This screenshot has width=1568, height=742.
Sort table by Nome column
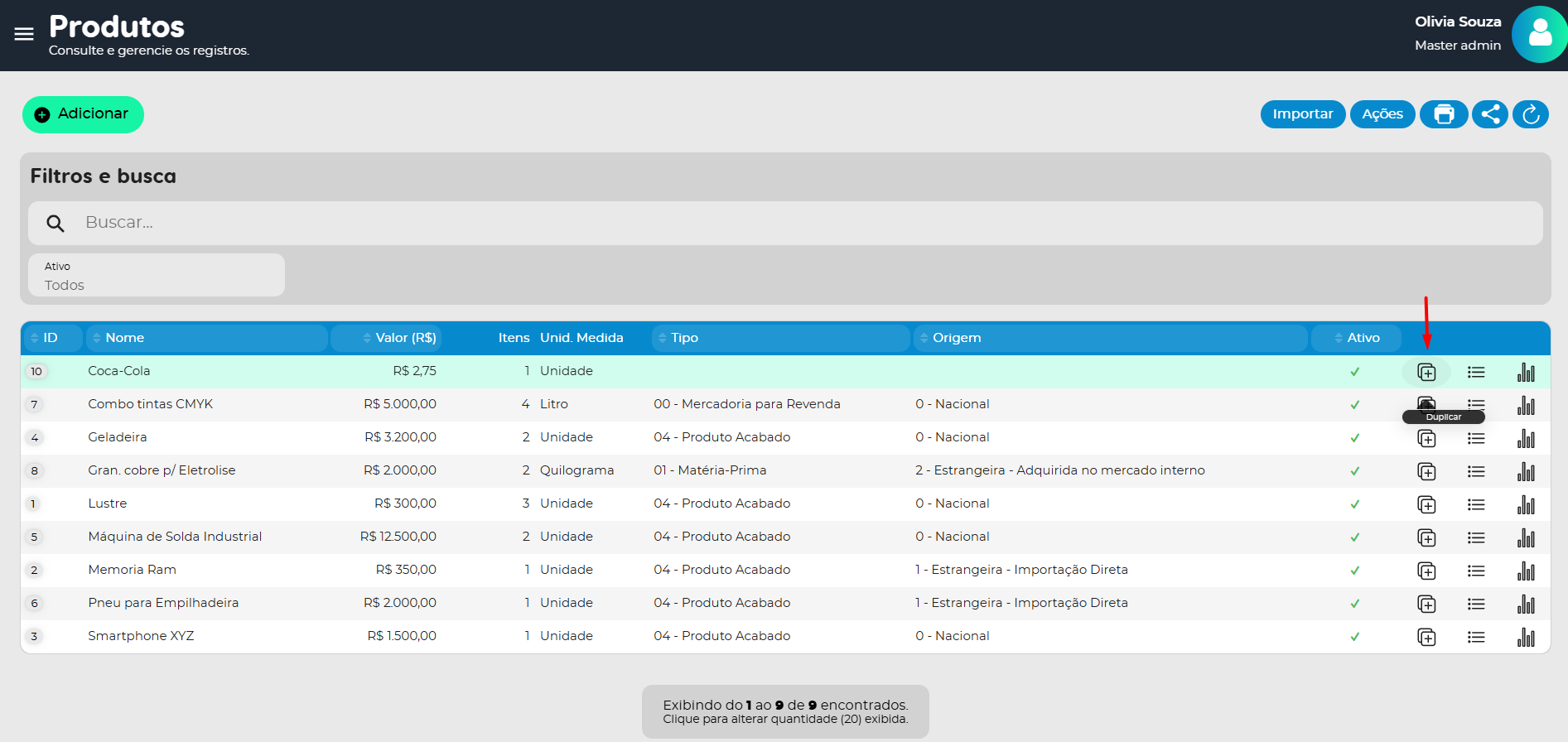click(124, 338)
